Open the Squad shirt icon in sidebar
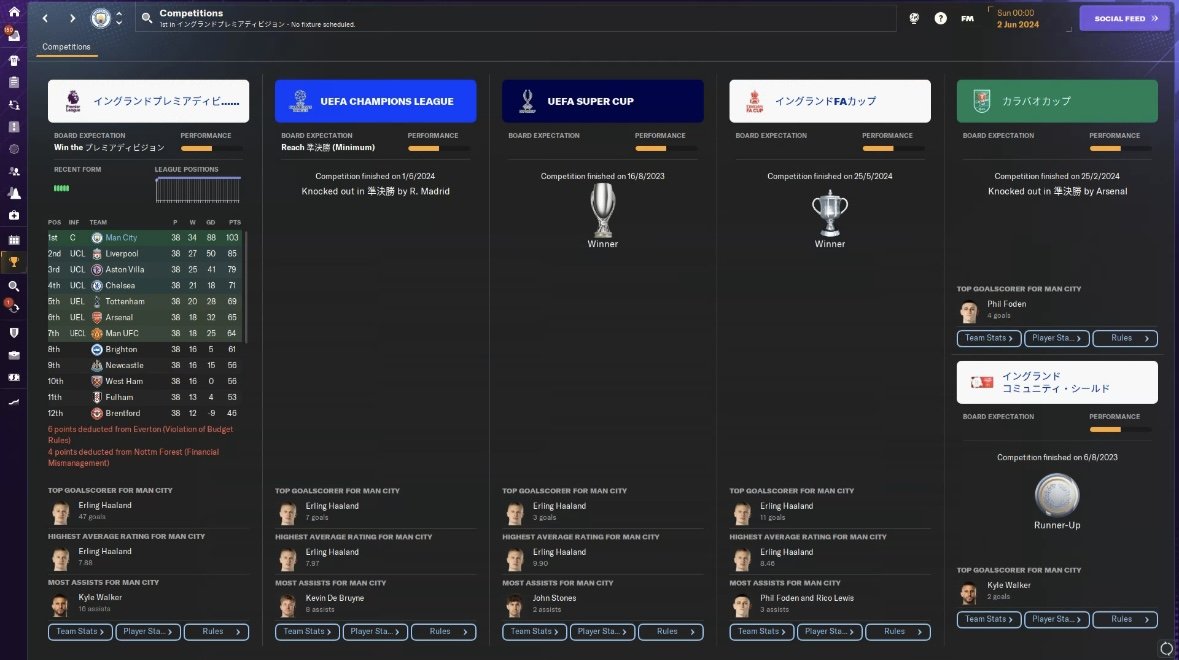The height and width of the screenshot is (660, 1179). point(14,60)
